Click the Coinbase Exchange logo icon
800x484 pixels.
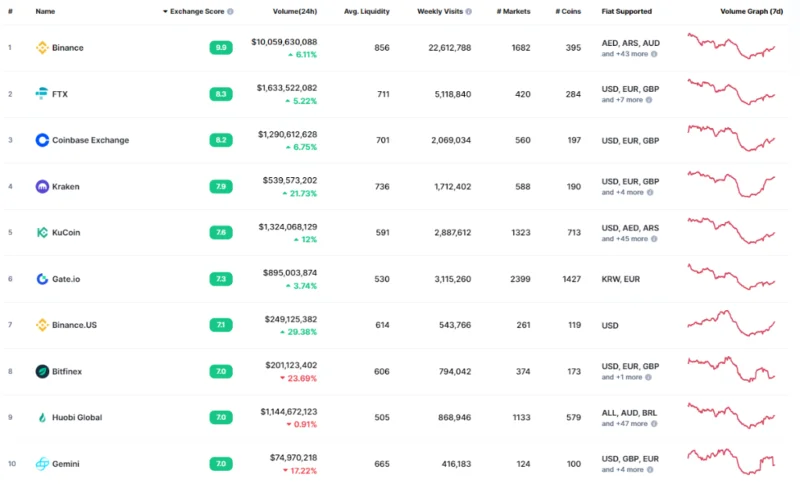click(42, 140)
